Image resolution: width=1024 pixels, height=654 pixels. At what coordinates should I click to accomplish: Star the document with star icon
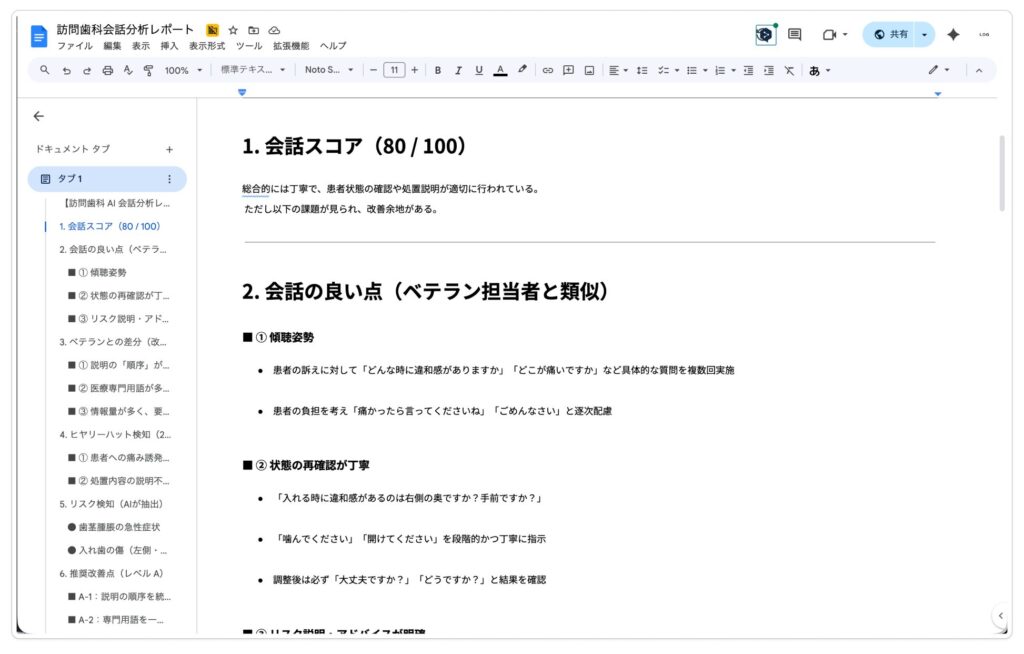click(x=233, y=30)
